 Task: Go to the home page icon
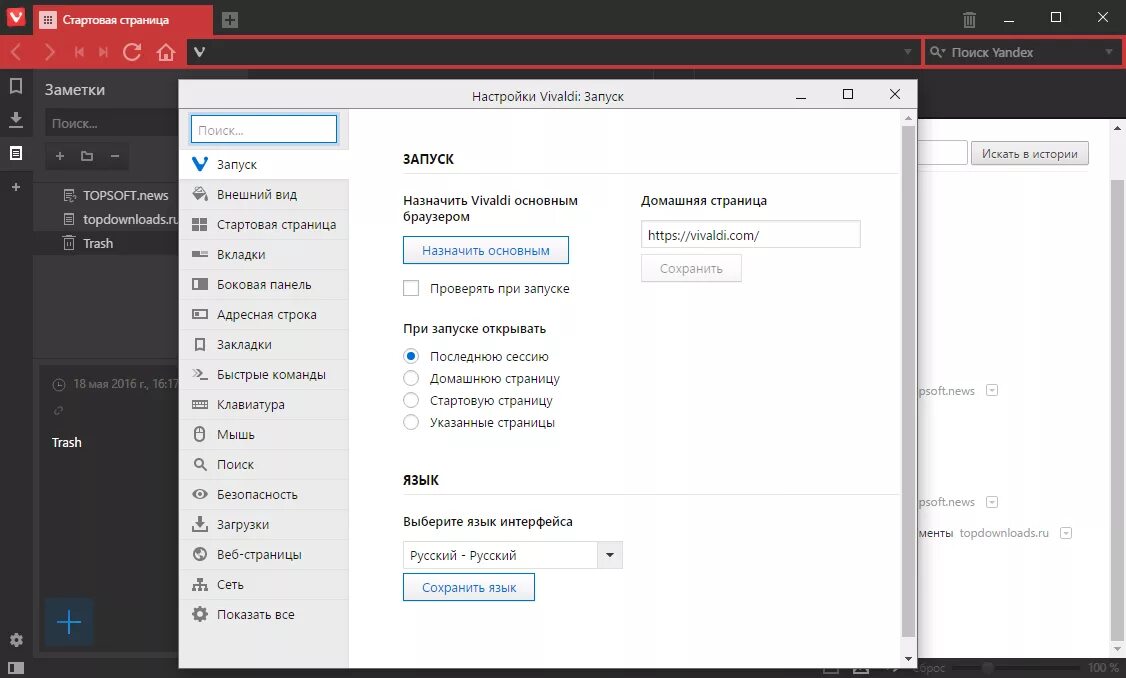tap(166, 52)
